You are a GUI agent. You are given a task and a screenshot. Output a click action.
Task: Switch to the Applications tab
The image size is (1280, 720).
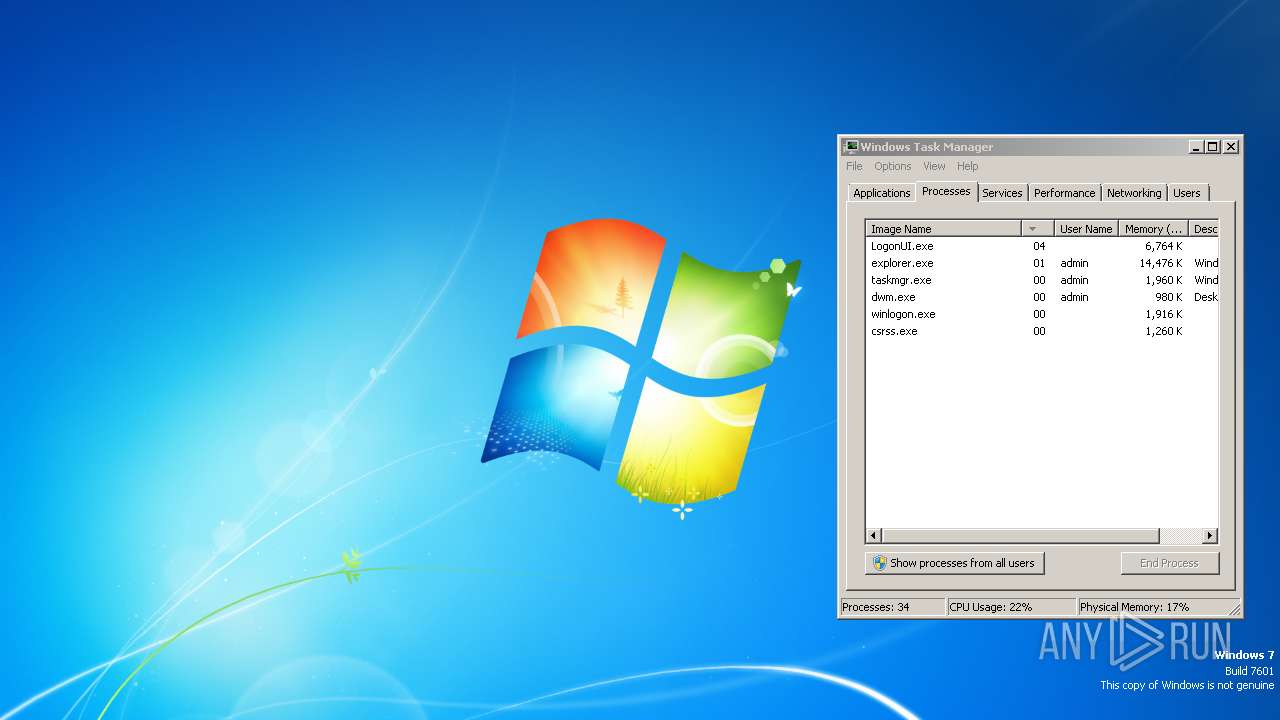[882, 193]
